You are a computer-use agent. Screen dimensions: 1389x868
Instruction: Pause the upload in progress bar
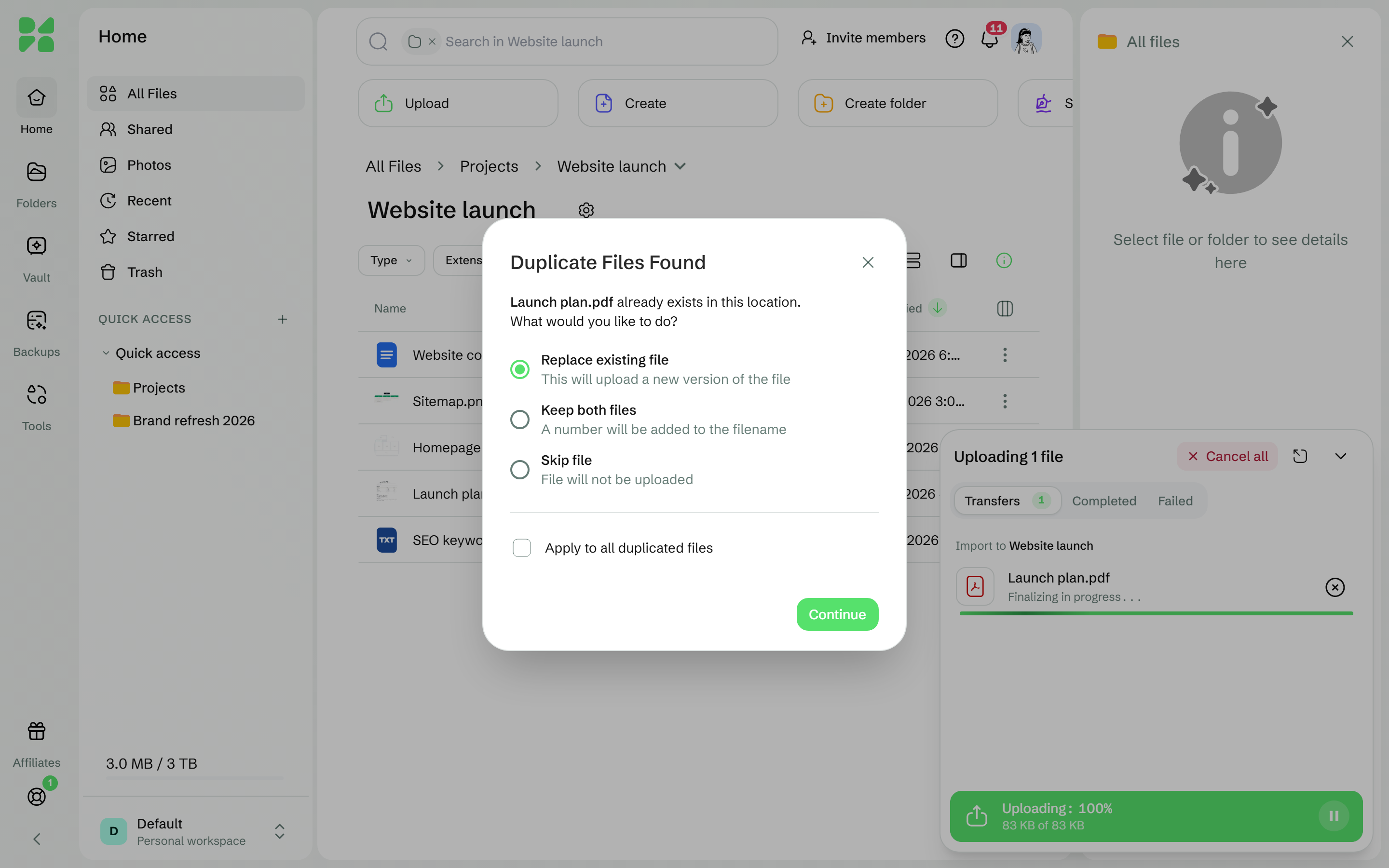(x=1334, y=816)
